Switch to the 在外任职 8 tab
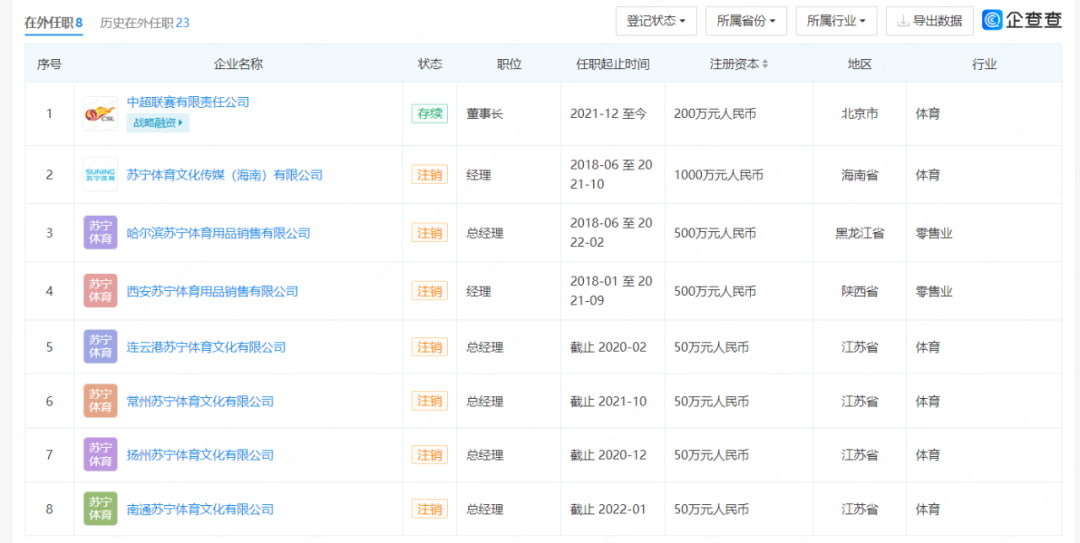1080x543 pixels. (x=54, y=23)
